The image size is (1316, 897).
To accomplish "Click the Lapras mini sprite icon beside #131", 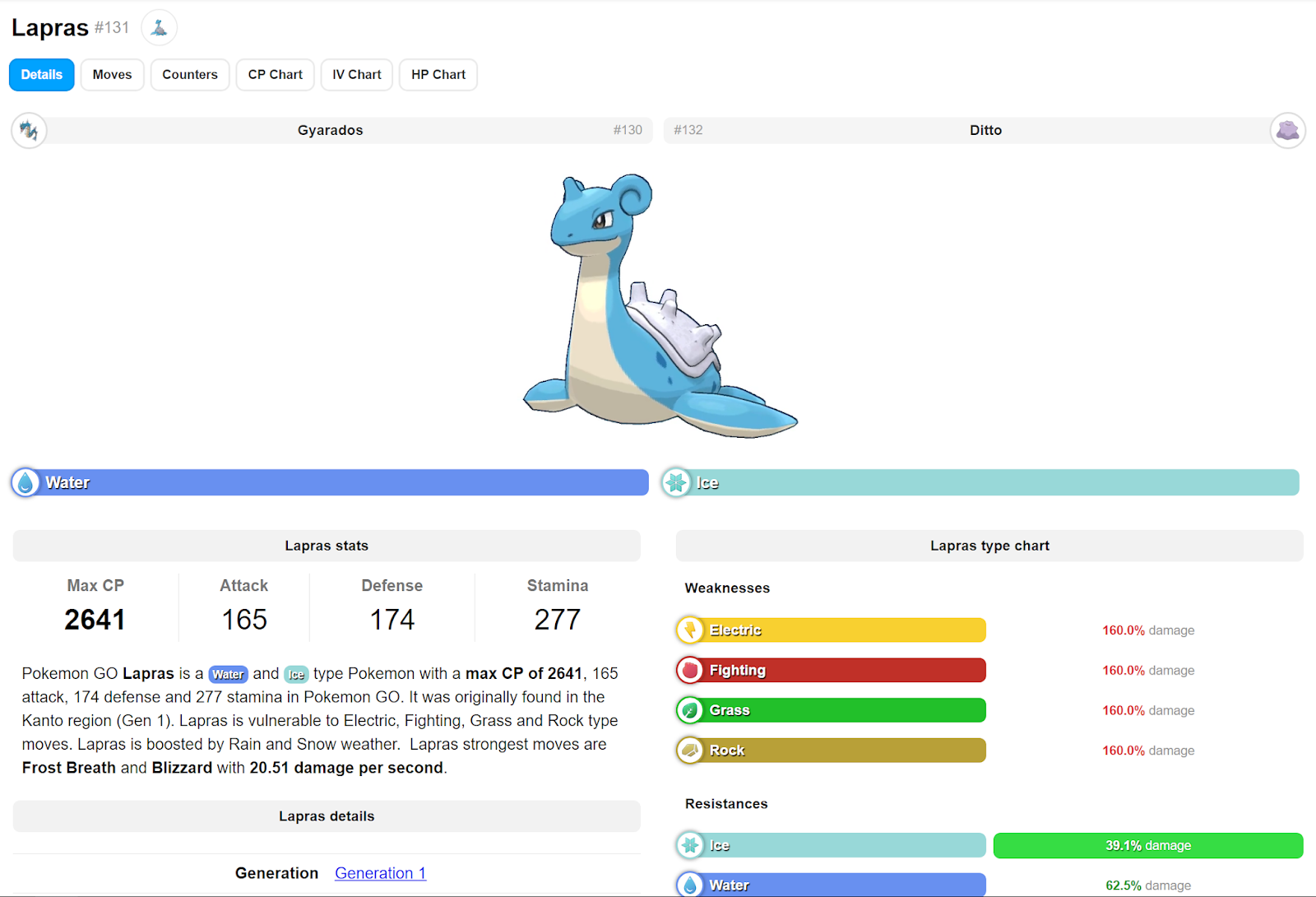I will (160, 28).
